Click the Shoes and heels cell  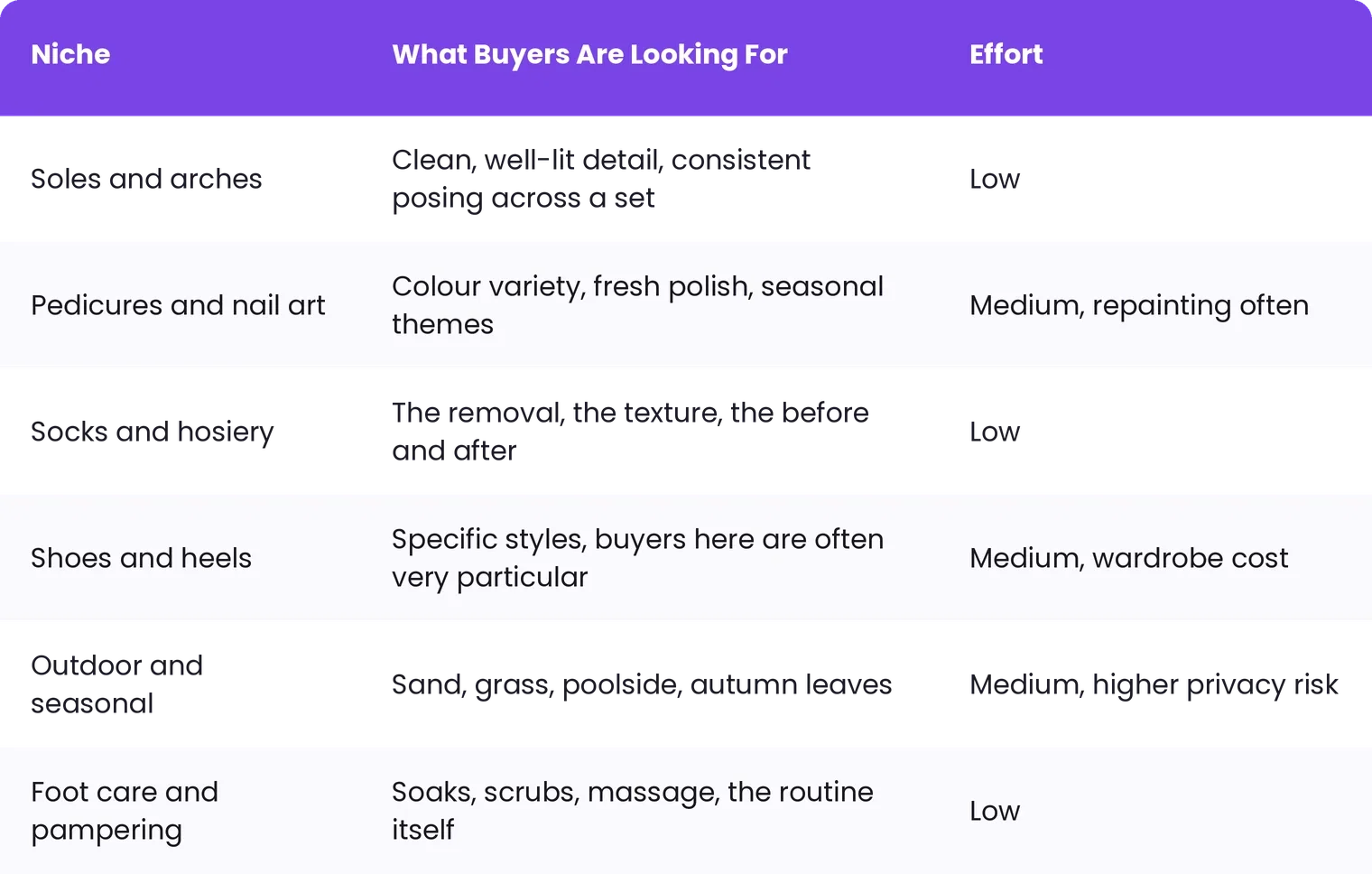141,558
